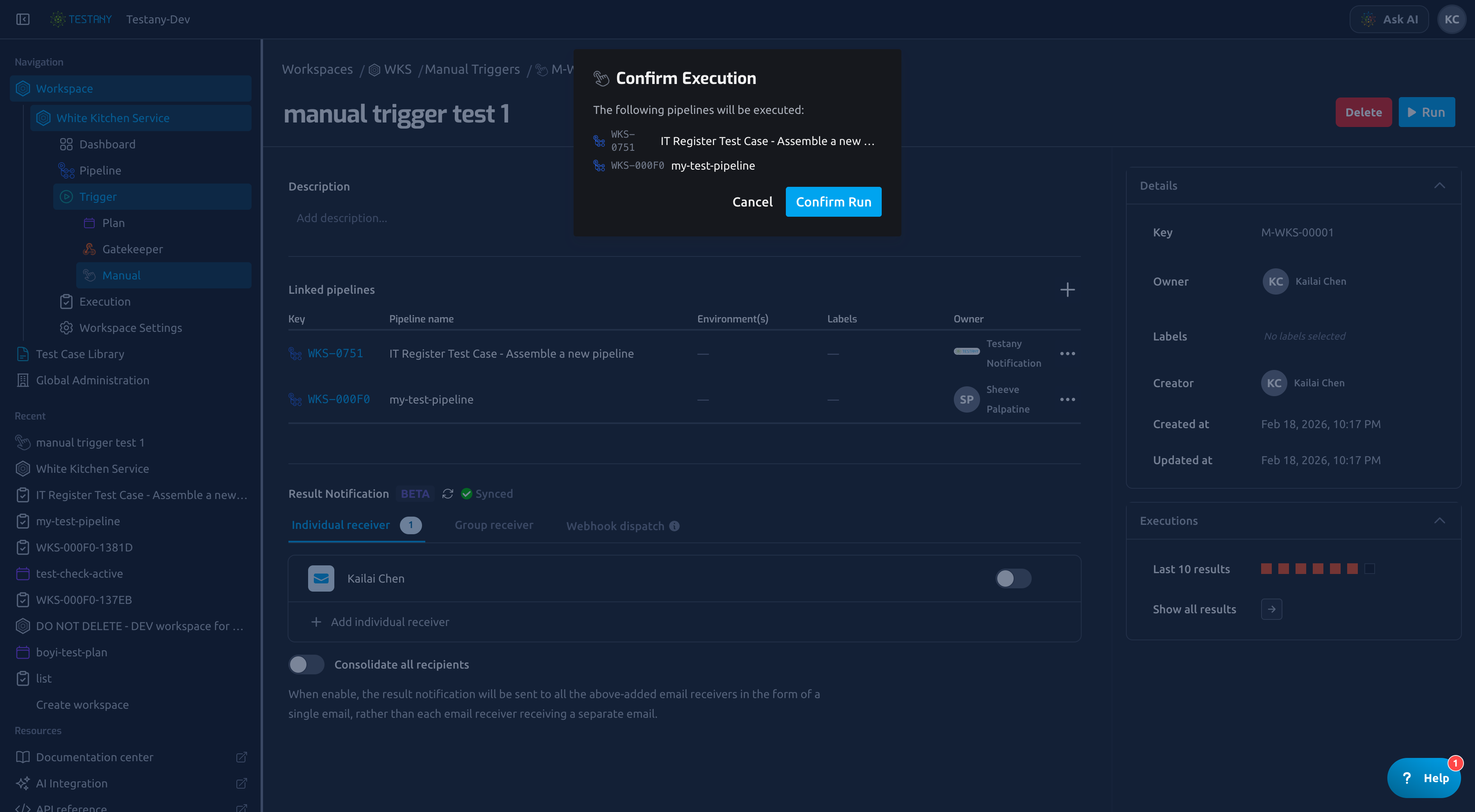This screenshot has height=812, width=1475.
Task: Click Workspaces breadcrumb
Action: 317,69
